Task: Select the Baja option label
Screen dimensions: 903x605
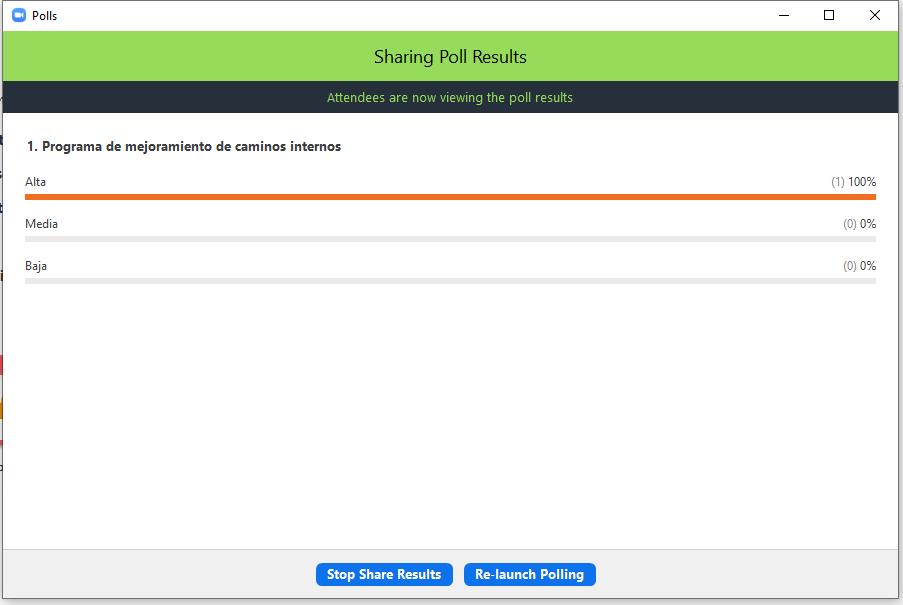Action: coord(36,266)
